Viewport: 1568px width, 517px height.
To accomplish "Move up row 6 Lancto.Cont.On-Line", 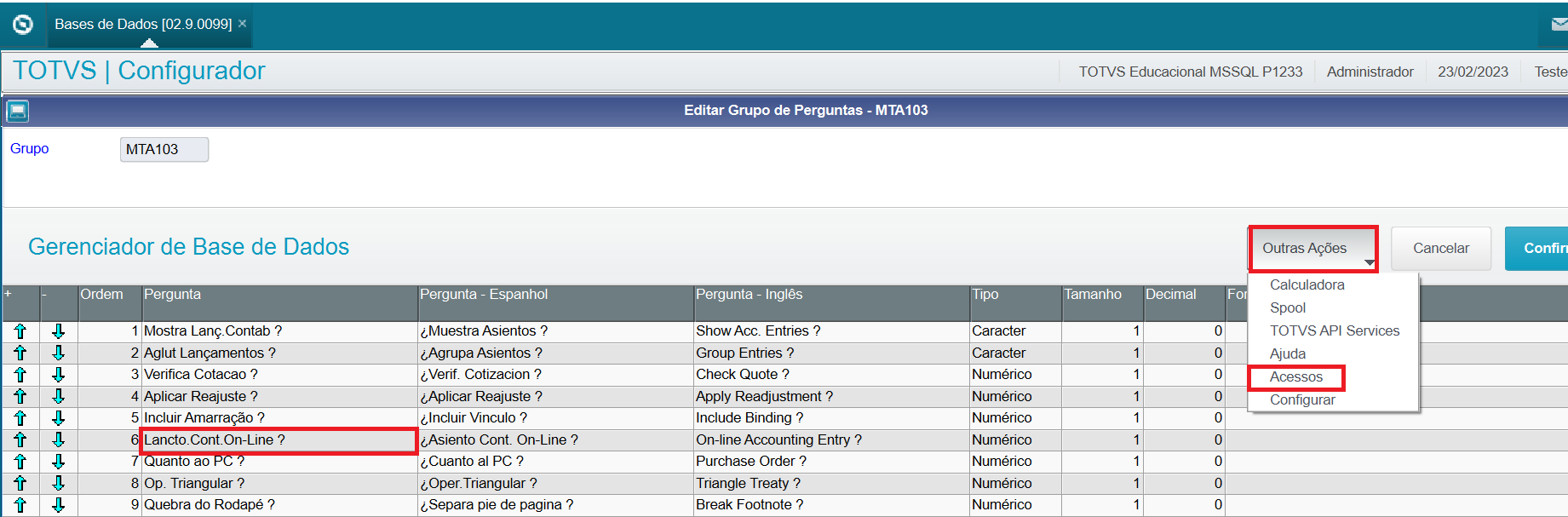I will [20, 439].
